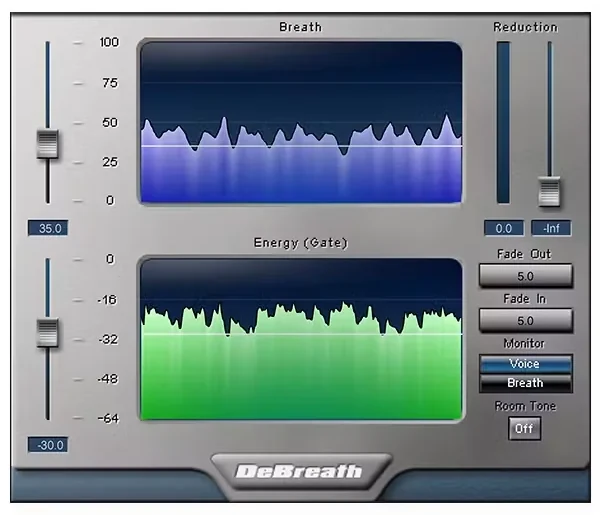Click the Energy (Gate) graph display

point(301,339)
